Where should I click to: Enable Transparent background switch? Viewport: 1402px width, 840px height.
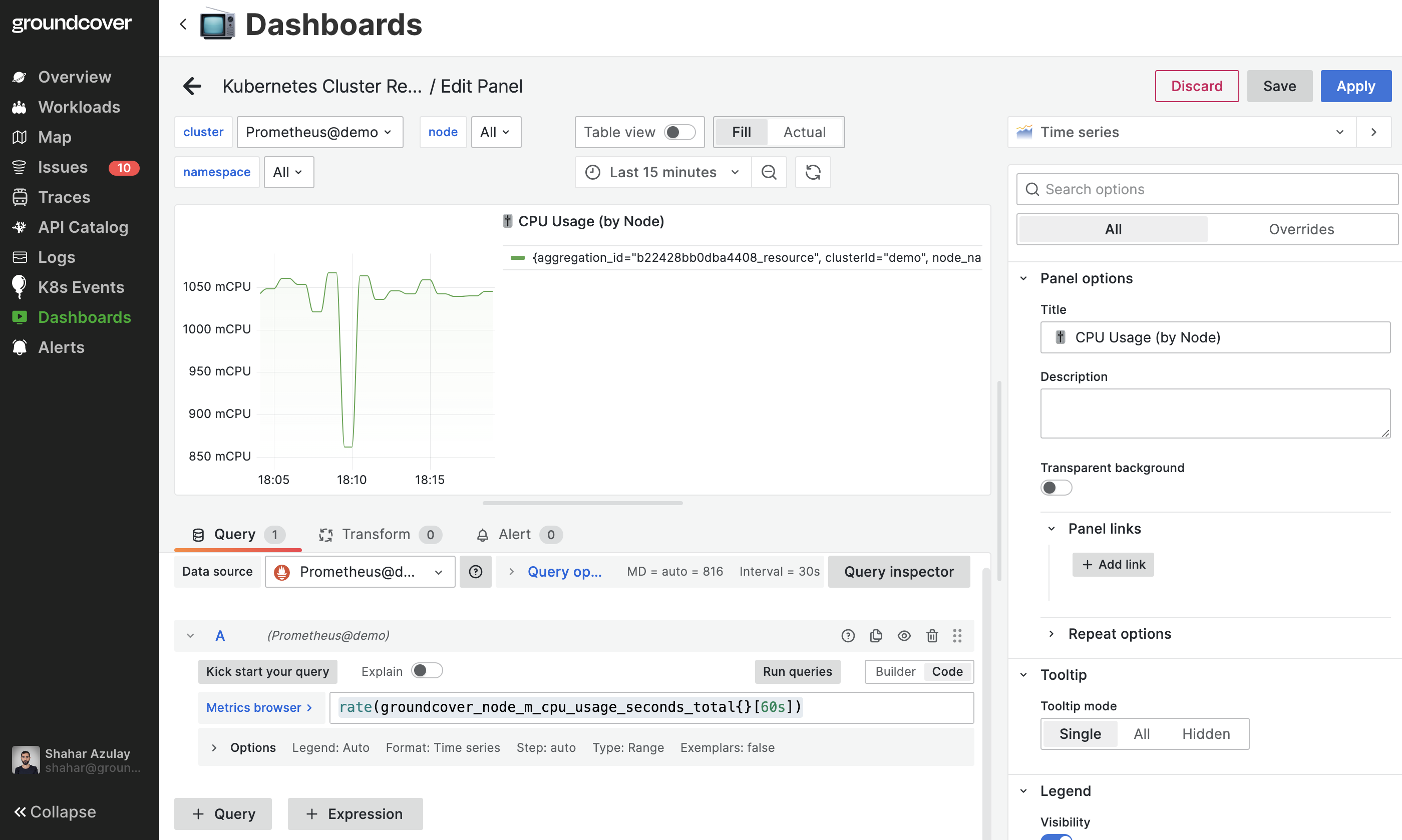[x=1056, y=488]
